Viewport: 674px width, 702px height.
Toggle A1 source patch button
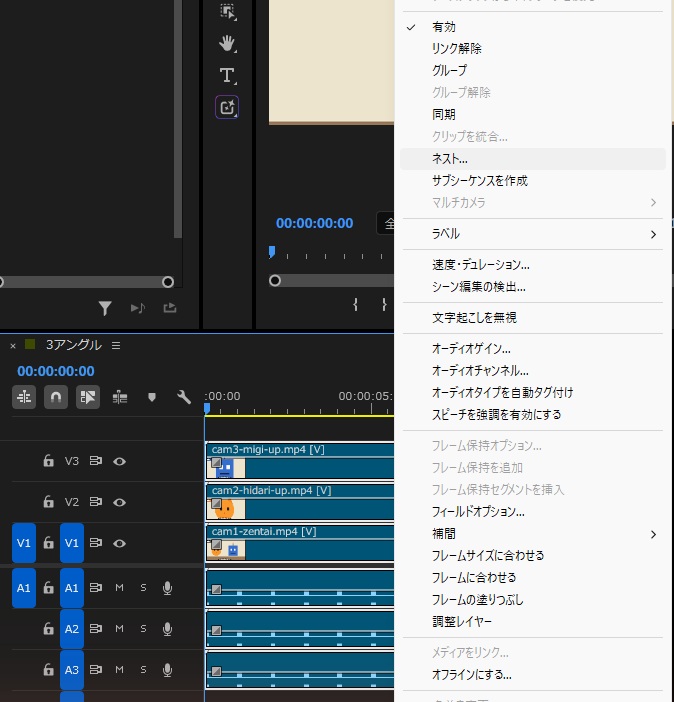coord(24,588)
